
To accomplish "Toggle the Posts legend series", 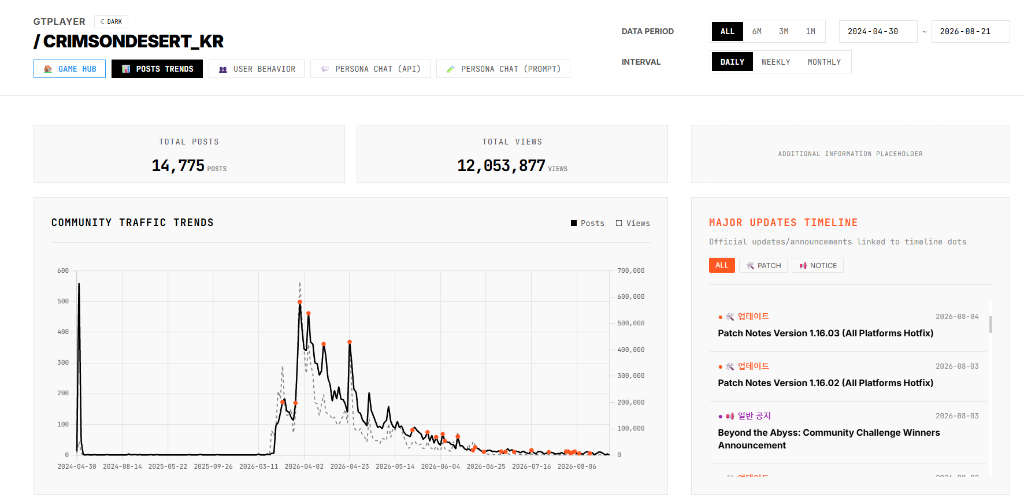I will click(x=588, y=223).
